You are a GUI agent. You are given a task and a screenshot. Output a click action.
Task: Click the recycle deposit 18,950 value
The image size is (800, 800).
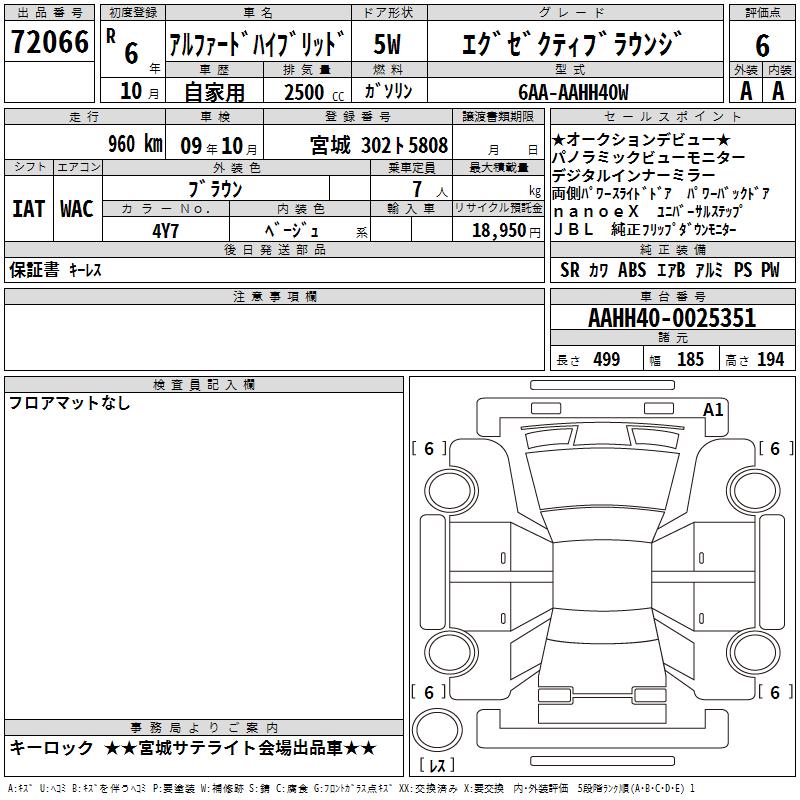[x=498, y=230]
